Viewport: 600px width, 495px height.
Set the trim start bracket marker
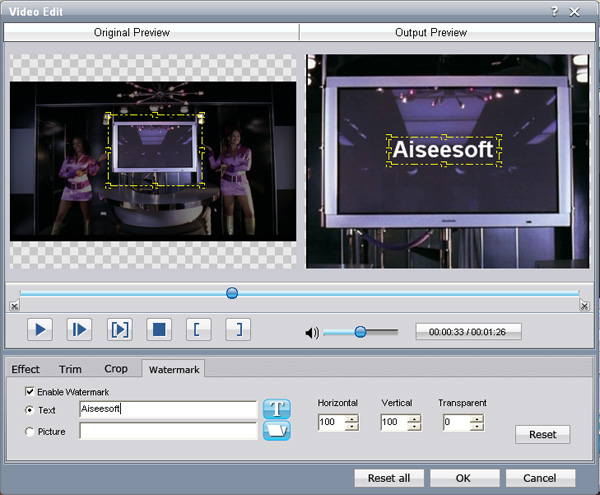(198, 329)
